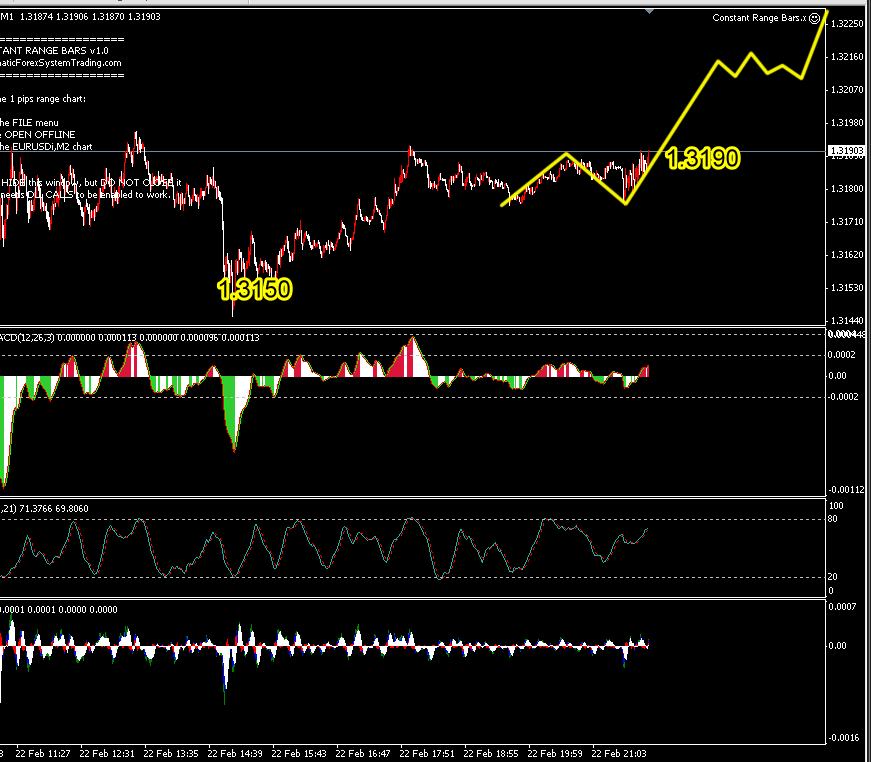Click the 'needs DLL CALLS to be enabled' line
This screenshot has height=762, width=871.
point(84,194)
